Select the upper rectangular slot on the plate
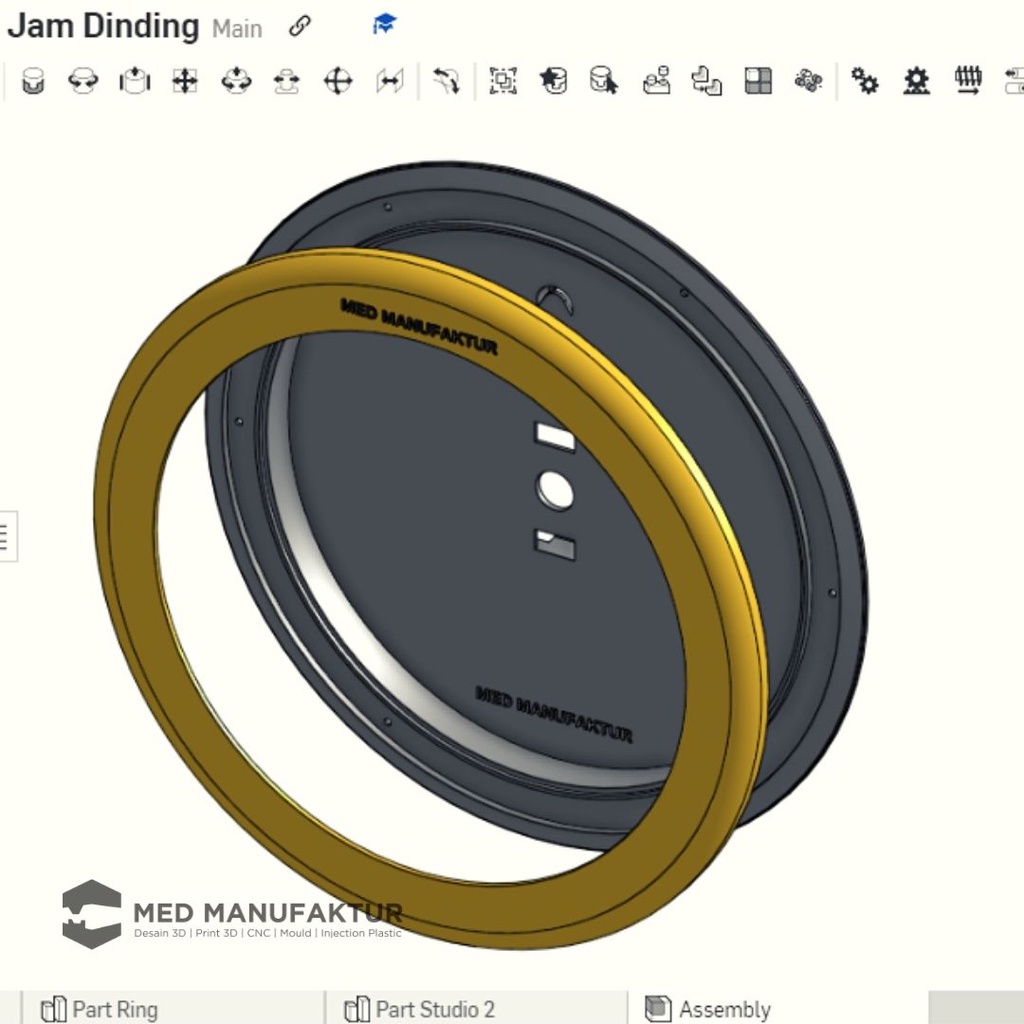1024x1024 pixels. pyautogui.click(x=555, y=436)
